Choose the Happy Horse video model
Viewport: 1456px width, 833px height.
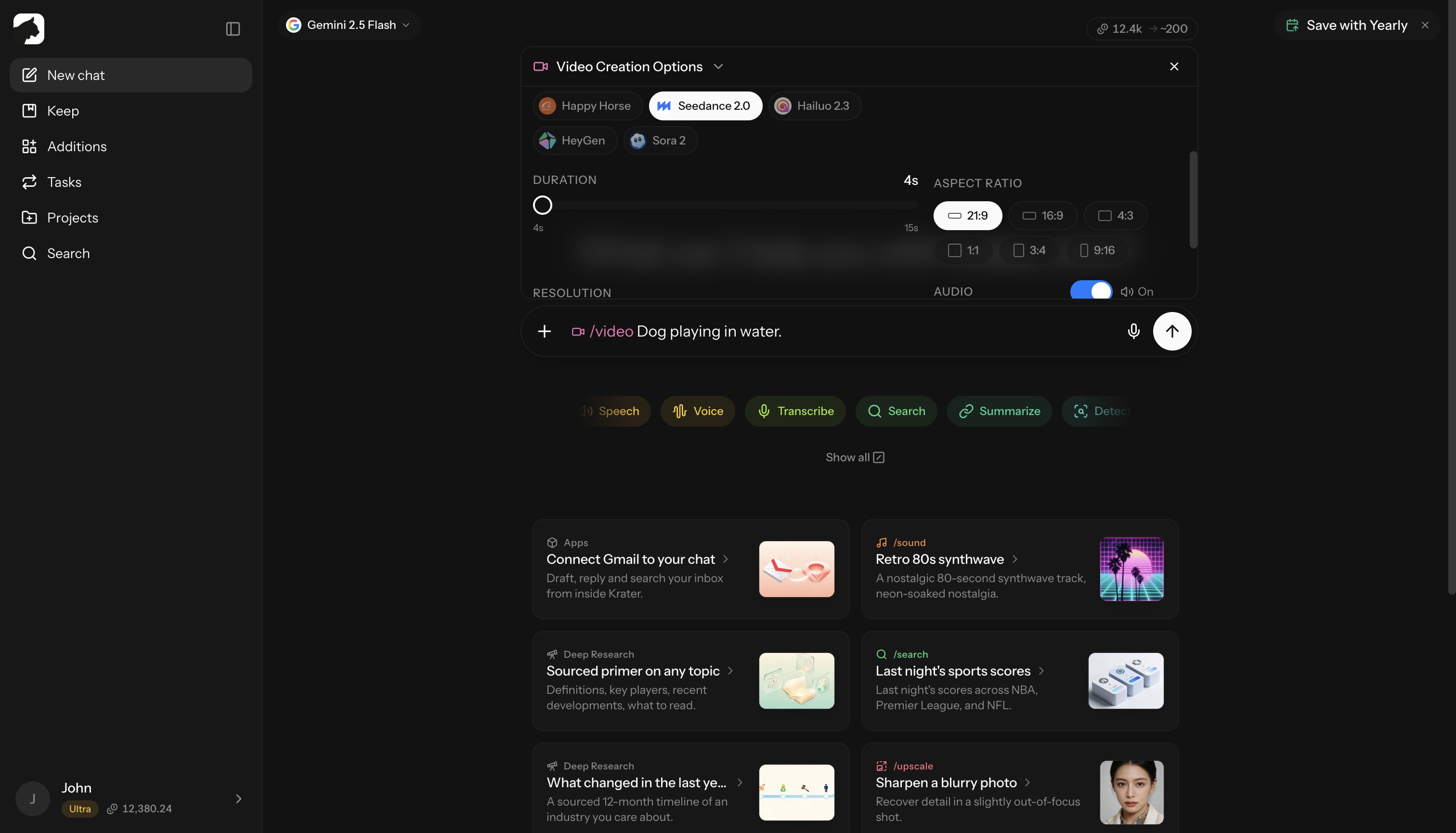[x=587, y=106]
